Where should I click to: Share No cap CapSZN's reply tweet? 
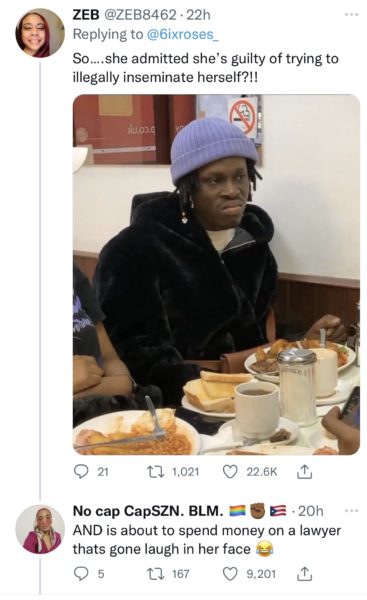[305, 574]
